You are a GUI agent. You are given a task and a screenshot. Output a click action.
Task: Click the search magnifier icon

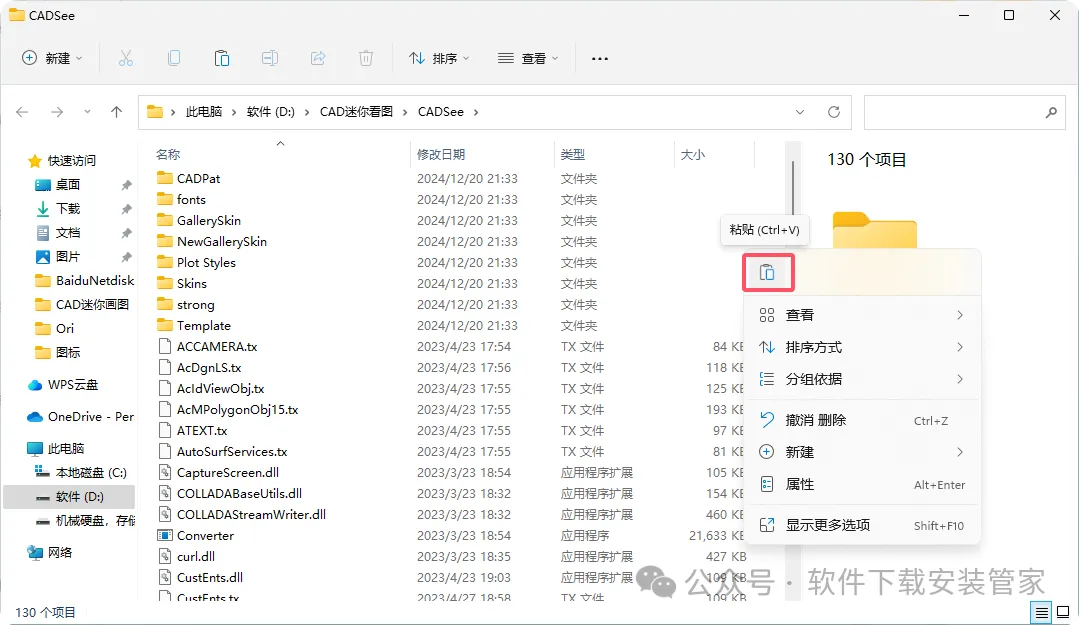click(1051, 112)
